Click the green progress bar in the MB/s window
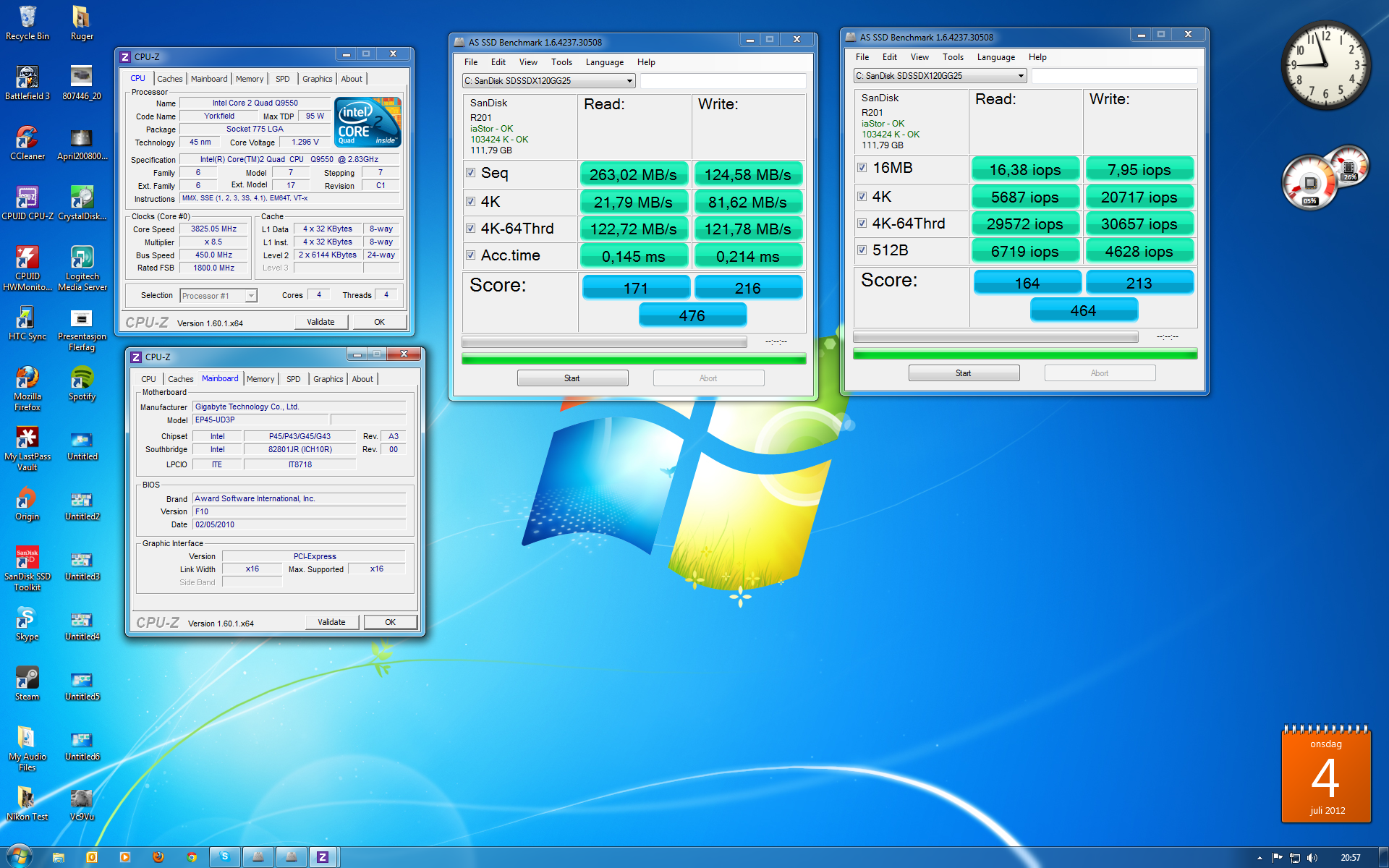Image resolution: width=1389 pixels, height=868 pixels. pos(634,359)
